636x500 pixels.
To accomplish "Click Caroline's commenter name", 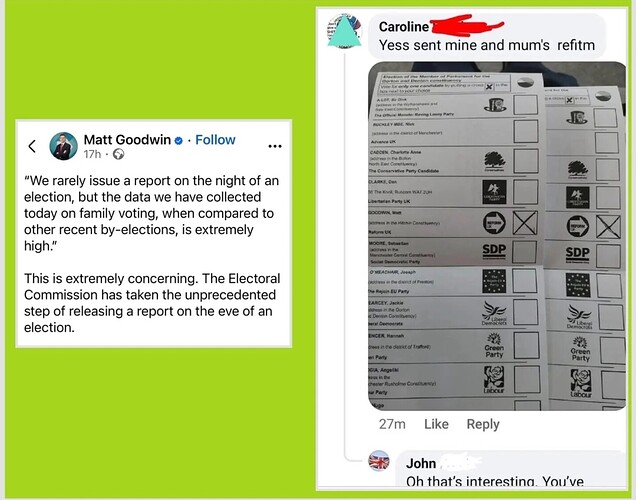I will tap(404, 27).
